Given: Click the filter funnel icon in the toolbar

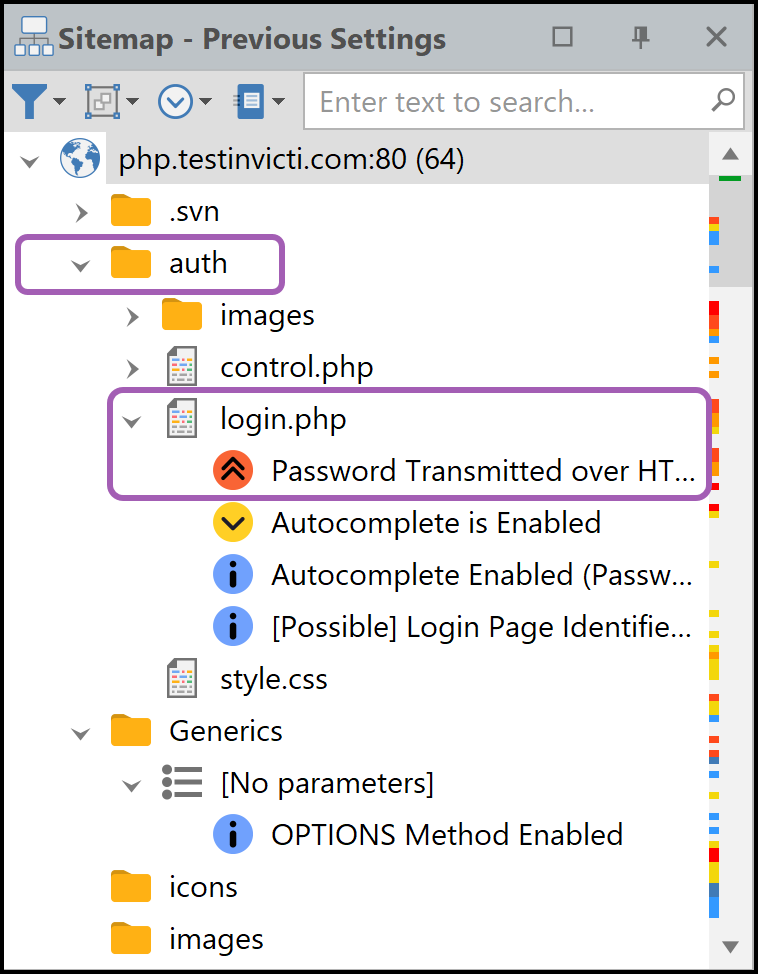Looking at the screenshot, I should pyautogui.click(x=28, y=101).
